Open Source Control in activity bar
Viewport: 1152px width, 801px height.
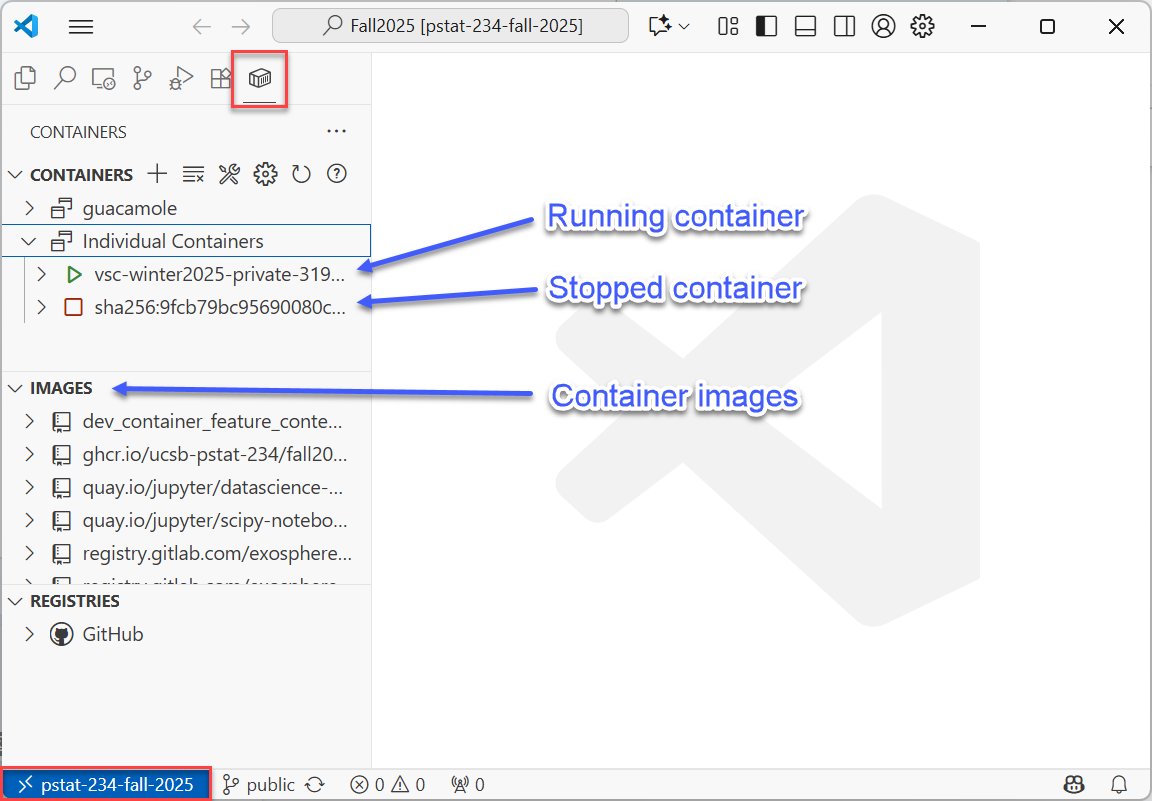[x=142, y=78]
